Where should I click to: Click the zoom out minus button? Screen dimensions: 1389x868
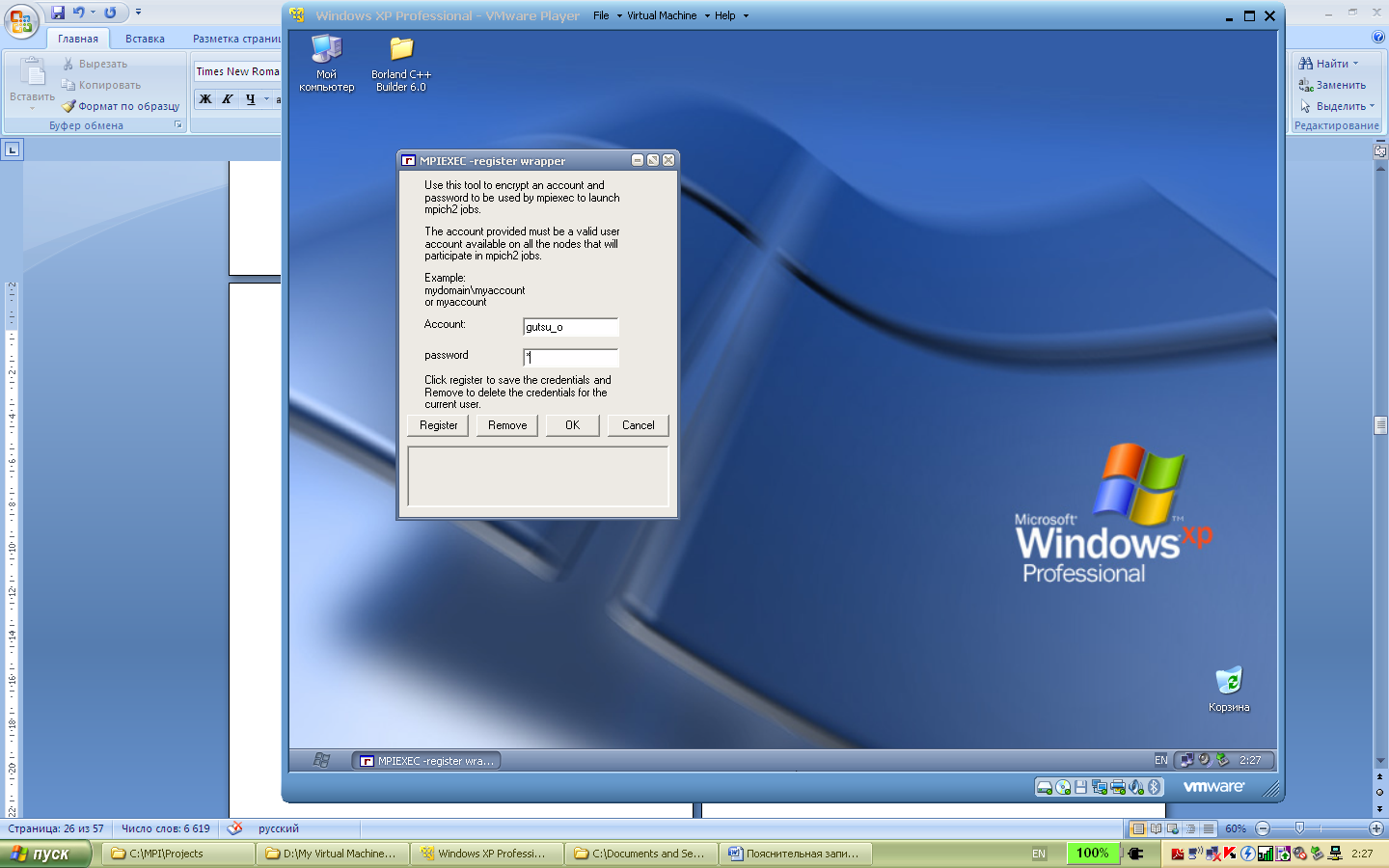click(x=1263, y=828)
